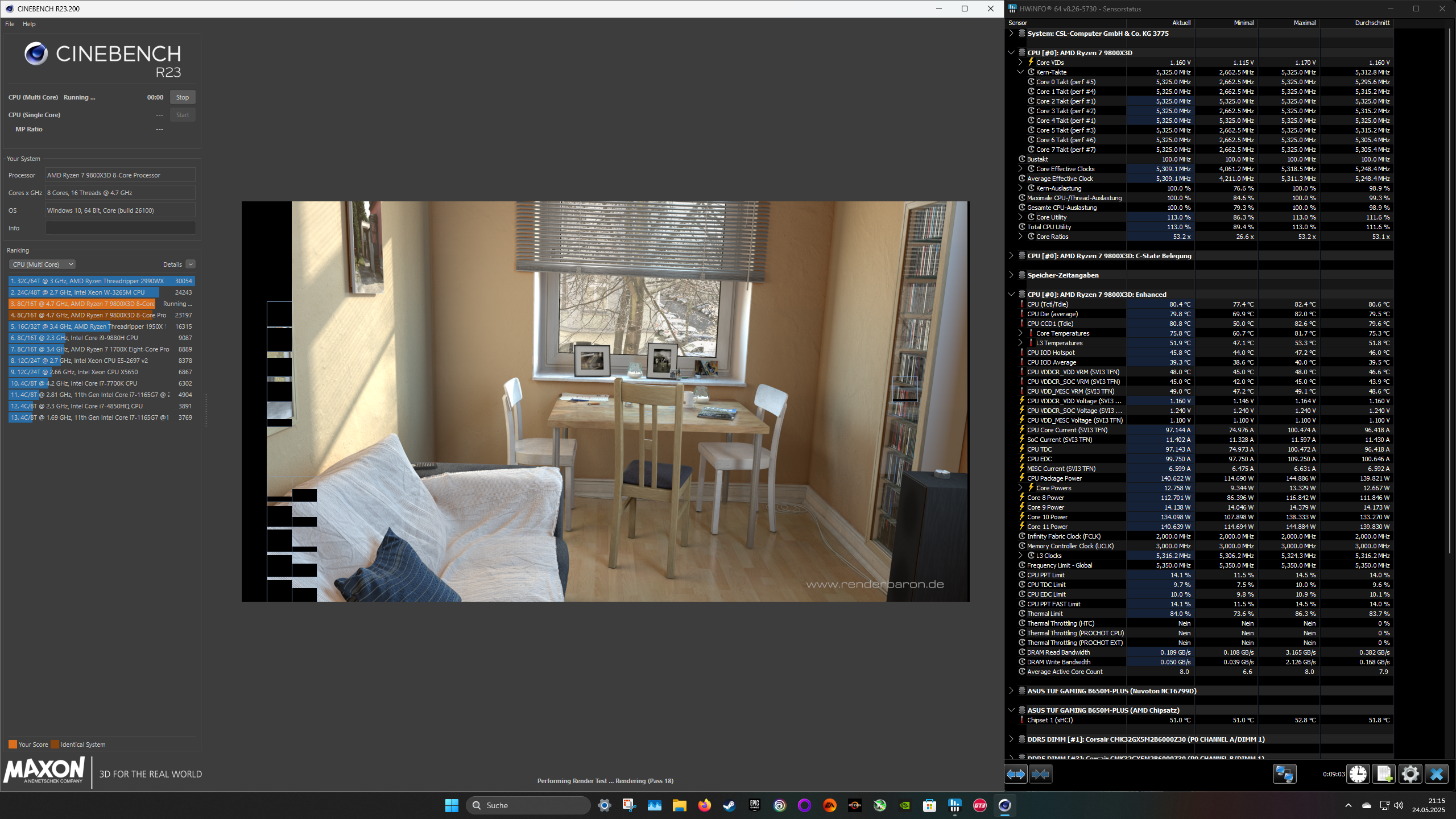The height and width of the screenshot is (819, 1456).
Task: Click the Info input field
Action: pyautogui.click(x=120, y=228)
